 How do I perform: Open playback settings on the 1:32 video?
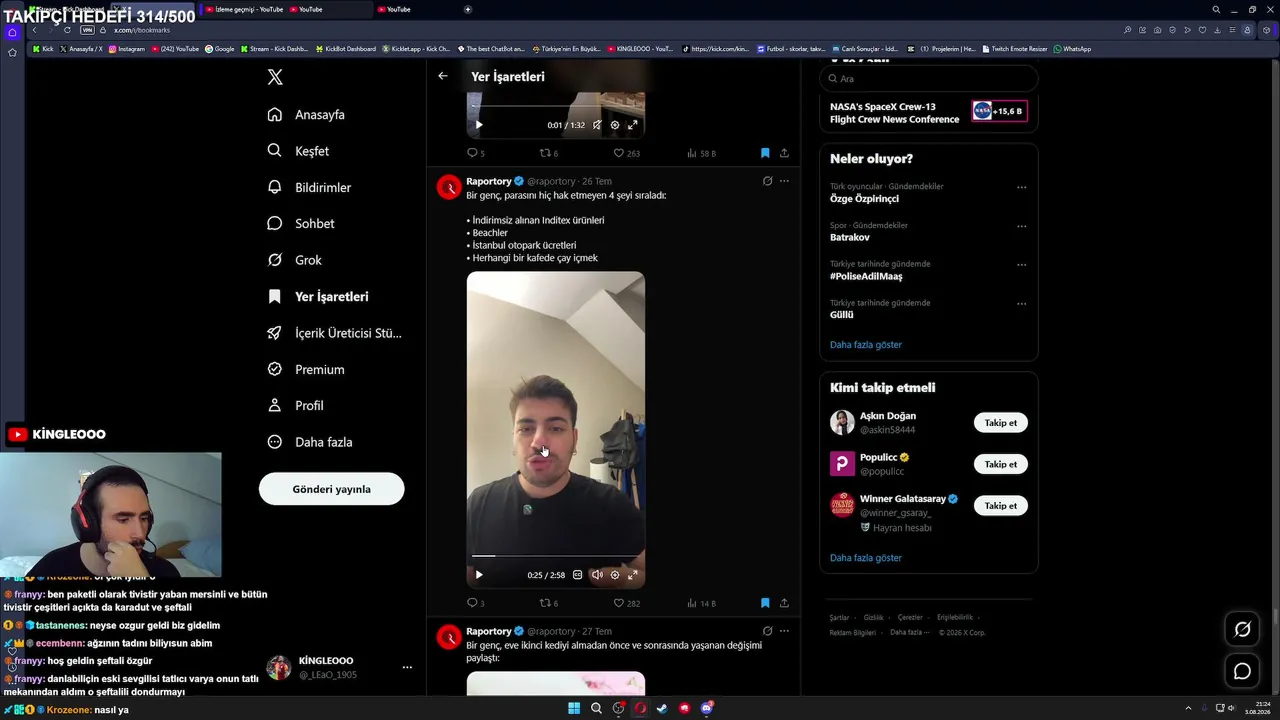[615, 125]
